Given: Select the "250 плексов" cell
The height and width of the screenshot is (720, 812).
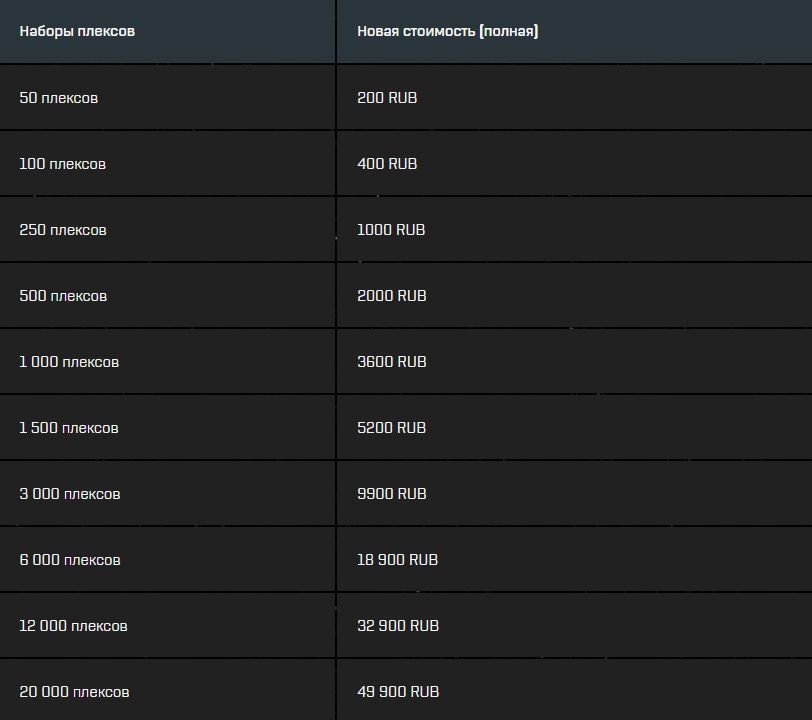Looking at the screenshot, I should 62,230.
